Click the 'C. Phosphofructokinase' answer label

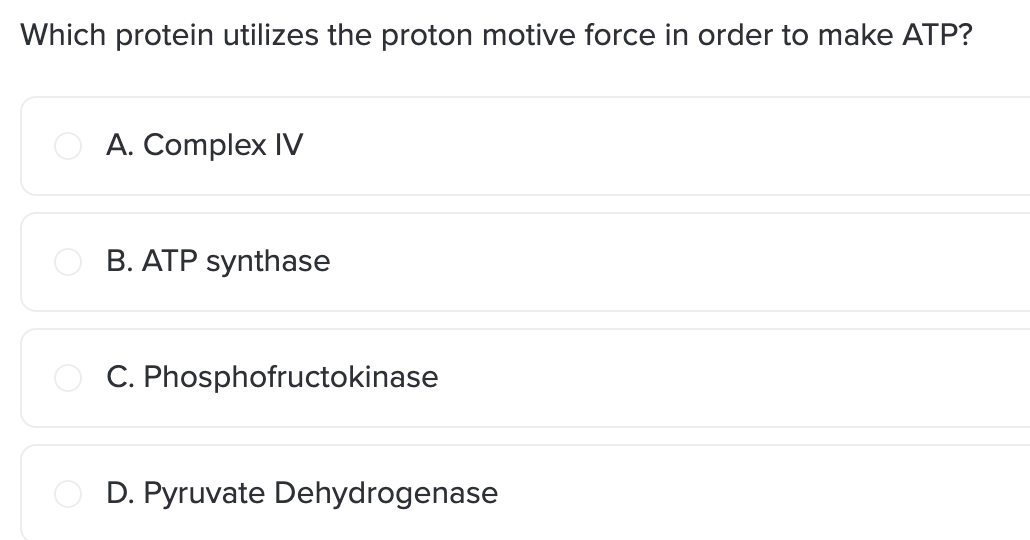pyautogui.click(x=272, y=377)
